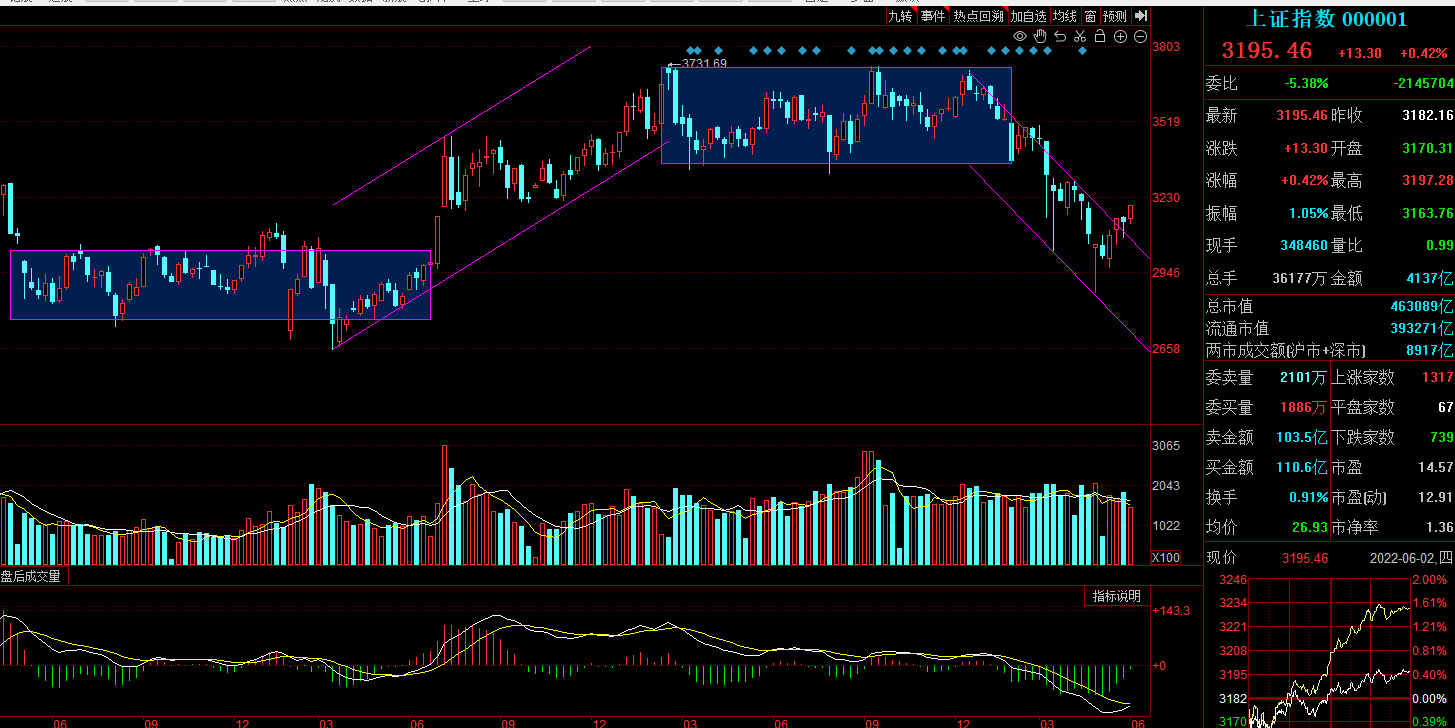Click the 热点回溯 button

tap(977, 16)
